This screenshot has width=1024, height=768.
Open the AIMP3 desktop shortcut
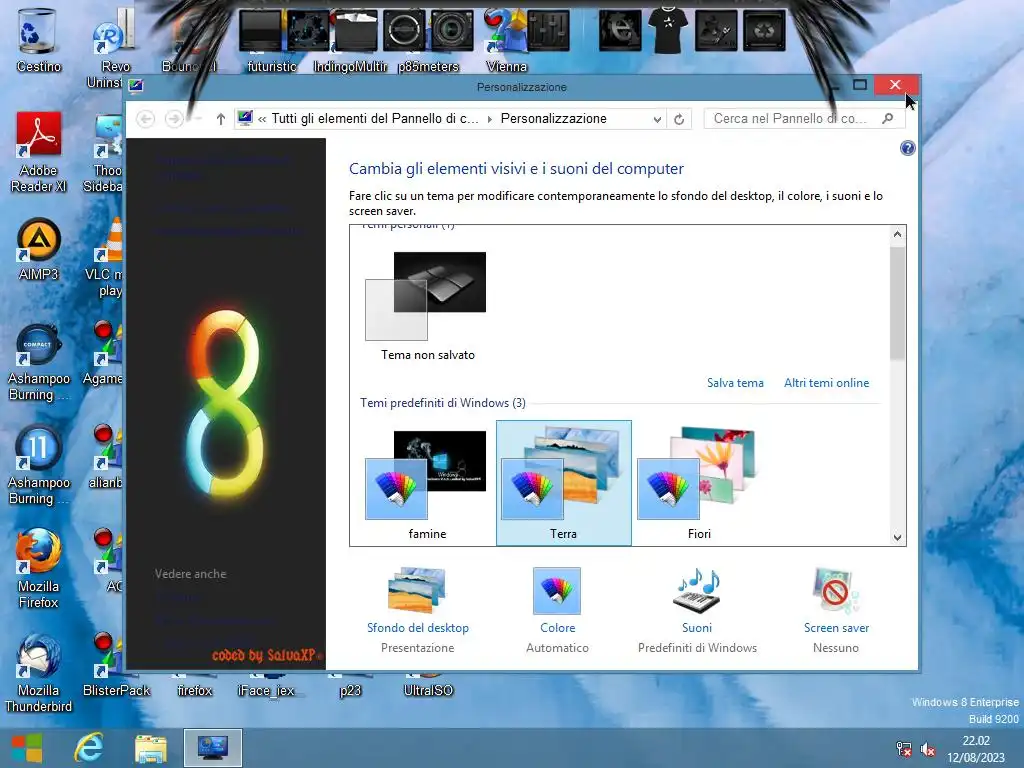(x=38, y=249)
